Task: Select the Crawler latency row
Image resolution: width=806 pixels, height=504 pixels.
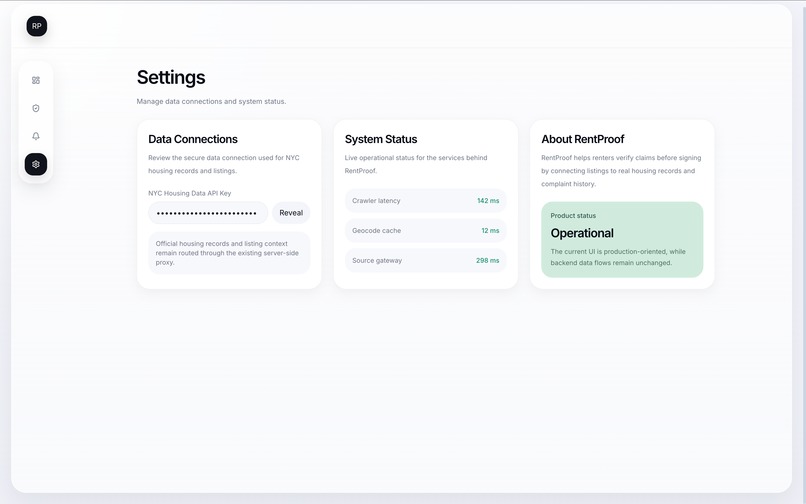Action: tap(426, 201)
